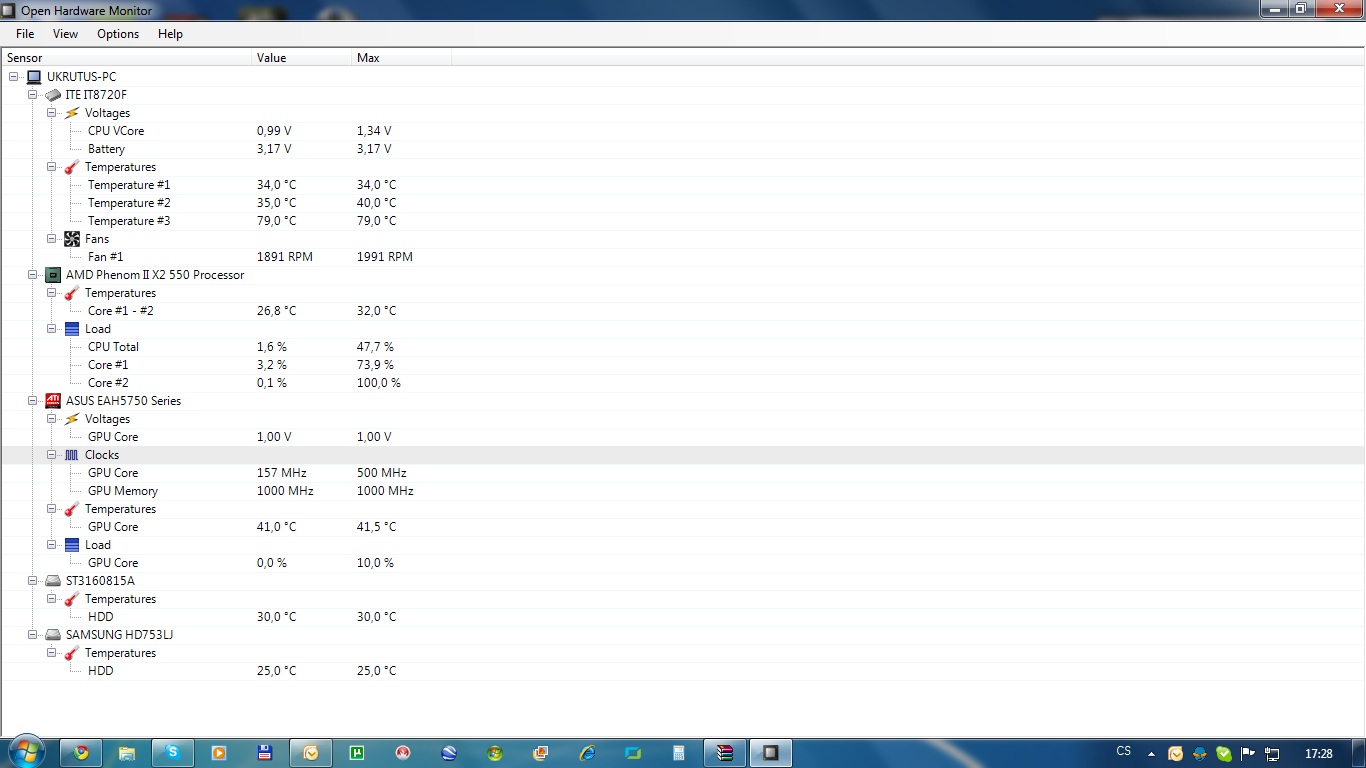Viewport: 1366px width, 768px height.
Task: Click the 47,7 % max for CPU Total
Action: pos(375,347)
